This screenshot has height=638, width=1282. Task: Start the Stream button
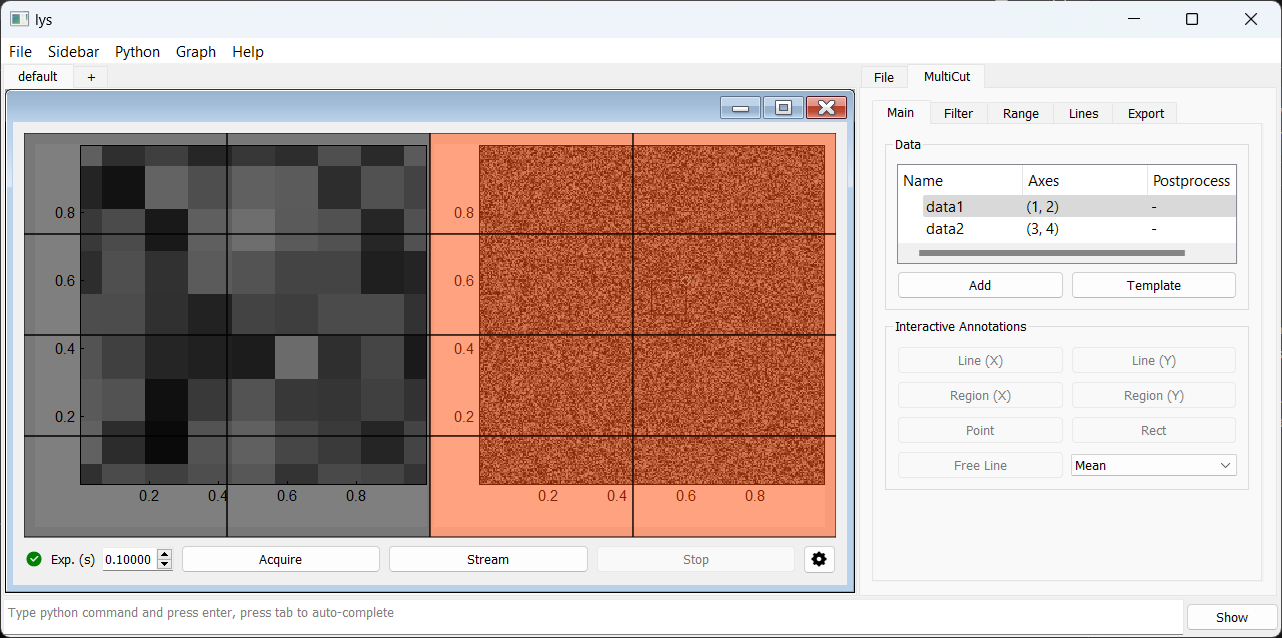coord(488,559)
